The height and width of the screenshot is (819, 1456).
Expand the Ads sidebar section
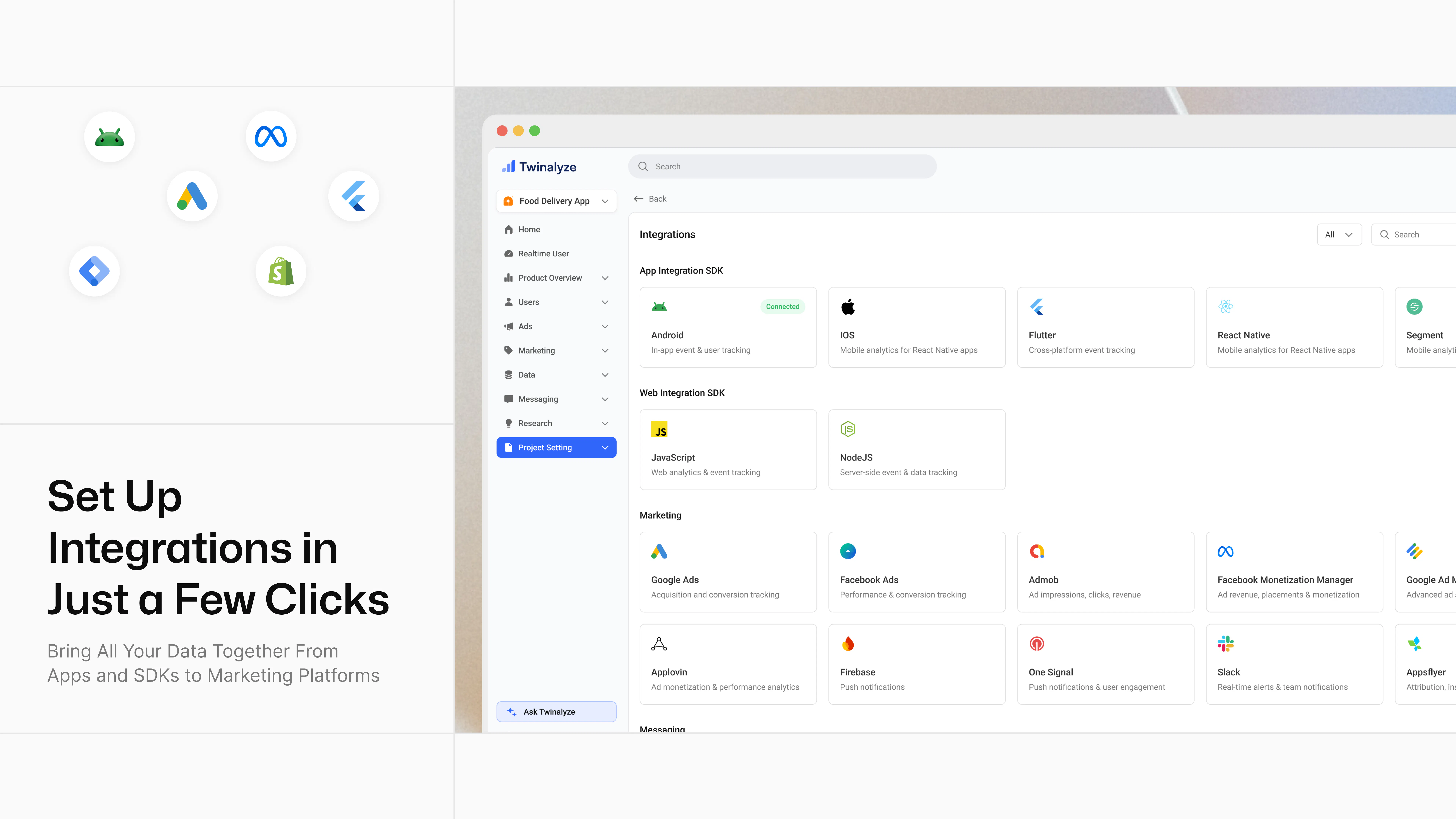pos(556,326)
